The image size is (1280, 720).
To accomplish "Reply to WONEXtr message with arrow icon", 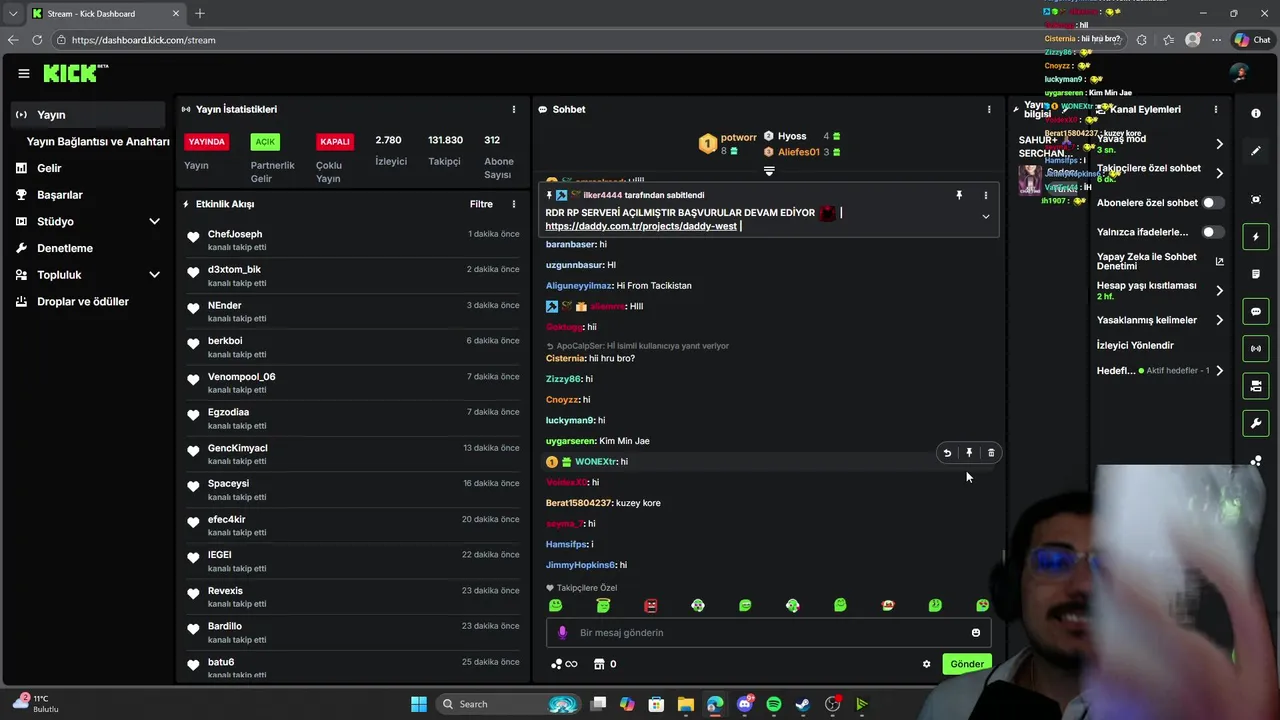I will pyautogui.click(x=947, y=453).
